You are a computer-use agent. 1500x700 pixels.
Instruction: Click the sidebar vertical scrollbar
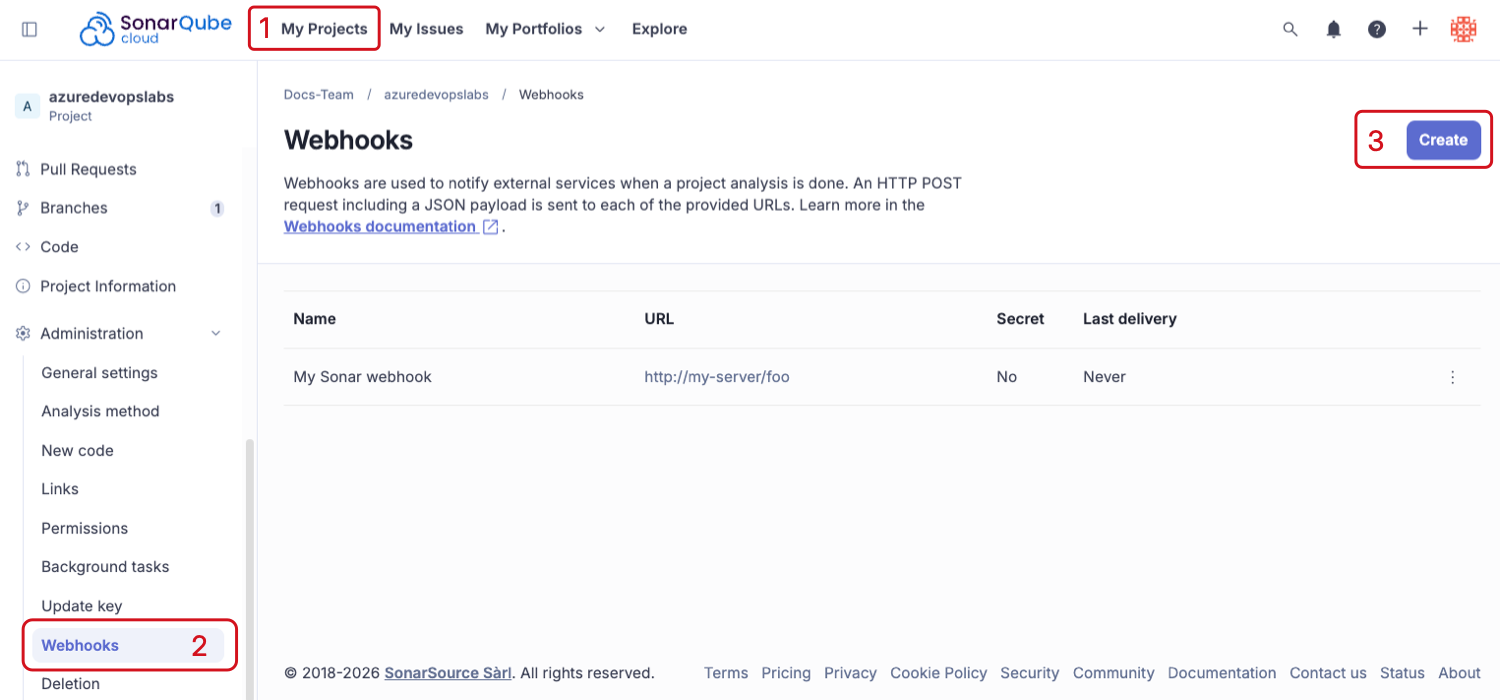pyautogui.click(x=250, y=560)
